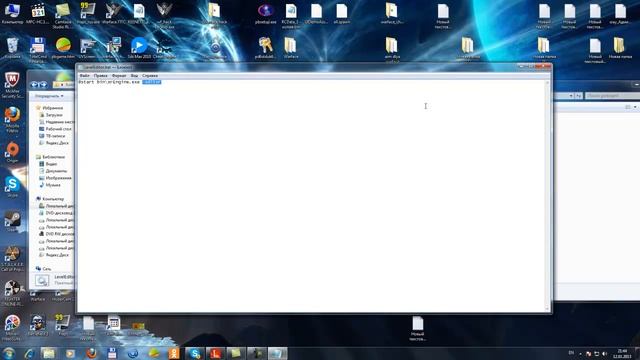Select Компьютер node in Explorer pane
640x360 pixels.
[x=52, y=199]
